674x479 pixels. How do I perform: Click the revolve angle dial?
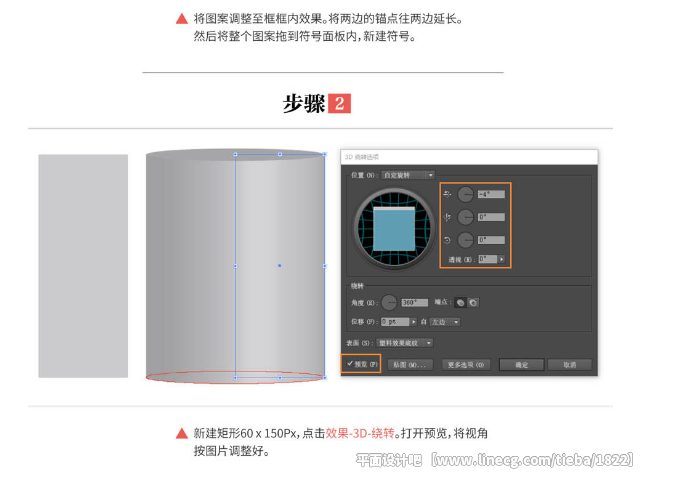pyautogui.click(x=389, y=303)
